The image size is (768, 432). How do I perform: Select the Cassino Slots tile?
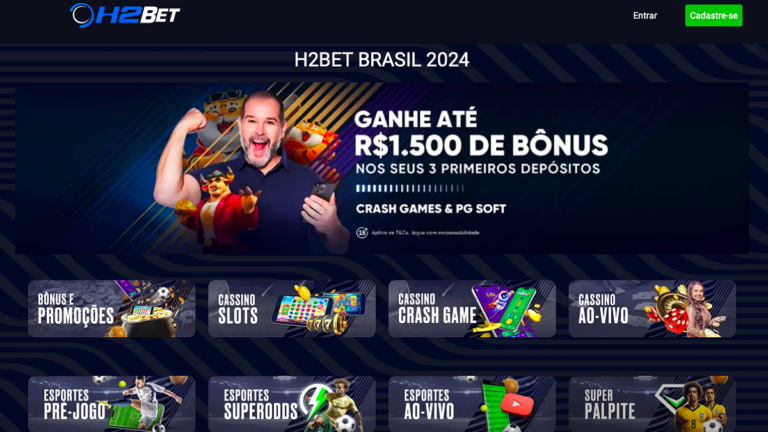(x=292, y=309)
